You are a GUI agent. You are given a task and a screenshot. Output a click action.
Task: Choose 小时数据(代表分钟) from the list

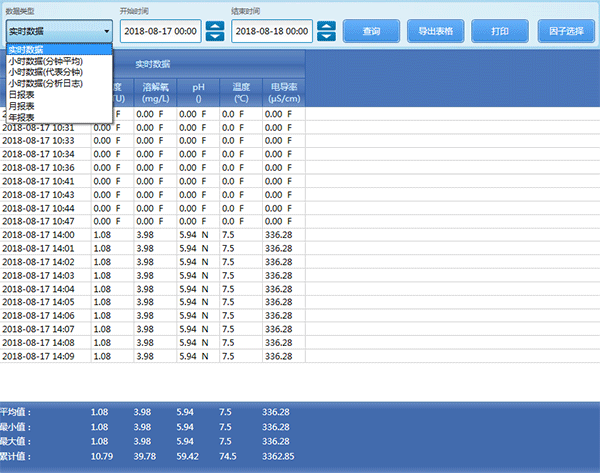[x=59, y=72]
